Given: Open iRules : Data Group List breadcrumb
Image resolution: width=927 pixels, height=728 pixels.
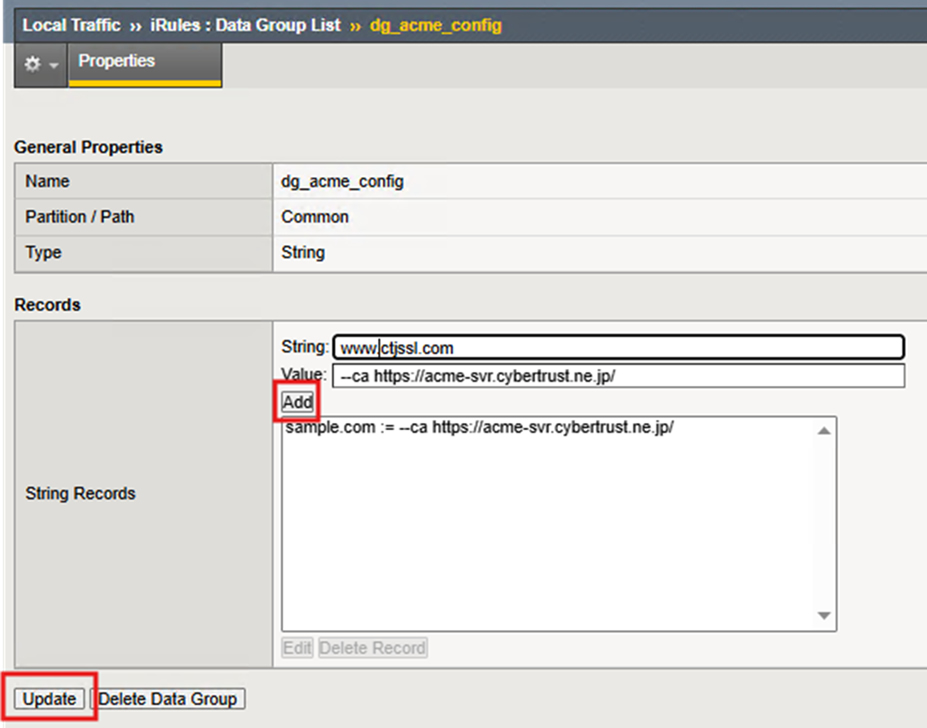Looking at the screenshot, I should click(245, 25).
